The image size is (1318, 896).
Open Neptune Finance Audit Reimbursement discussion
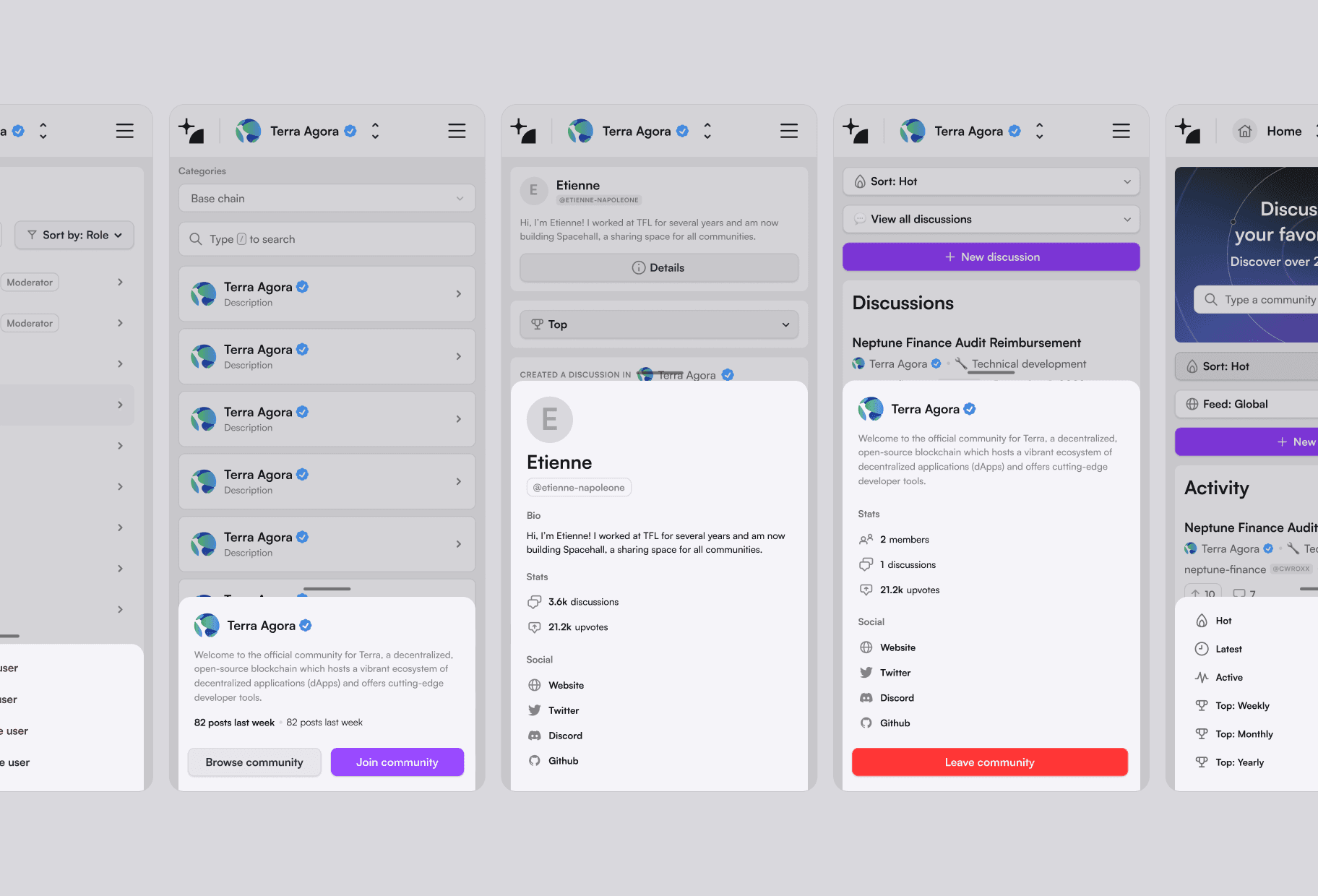tap(967, 343)
